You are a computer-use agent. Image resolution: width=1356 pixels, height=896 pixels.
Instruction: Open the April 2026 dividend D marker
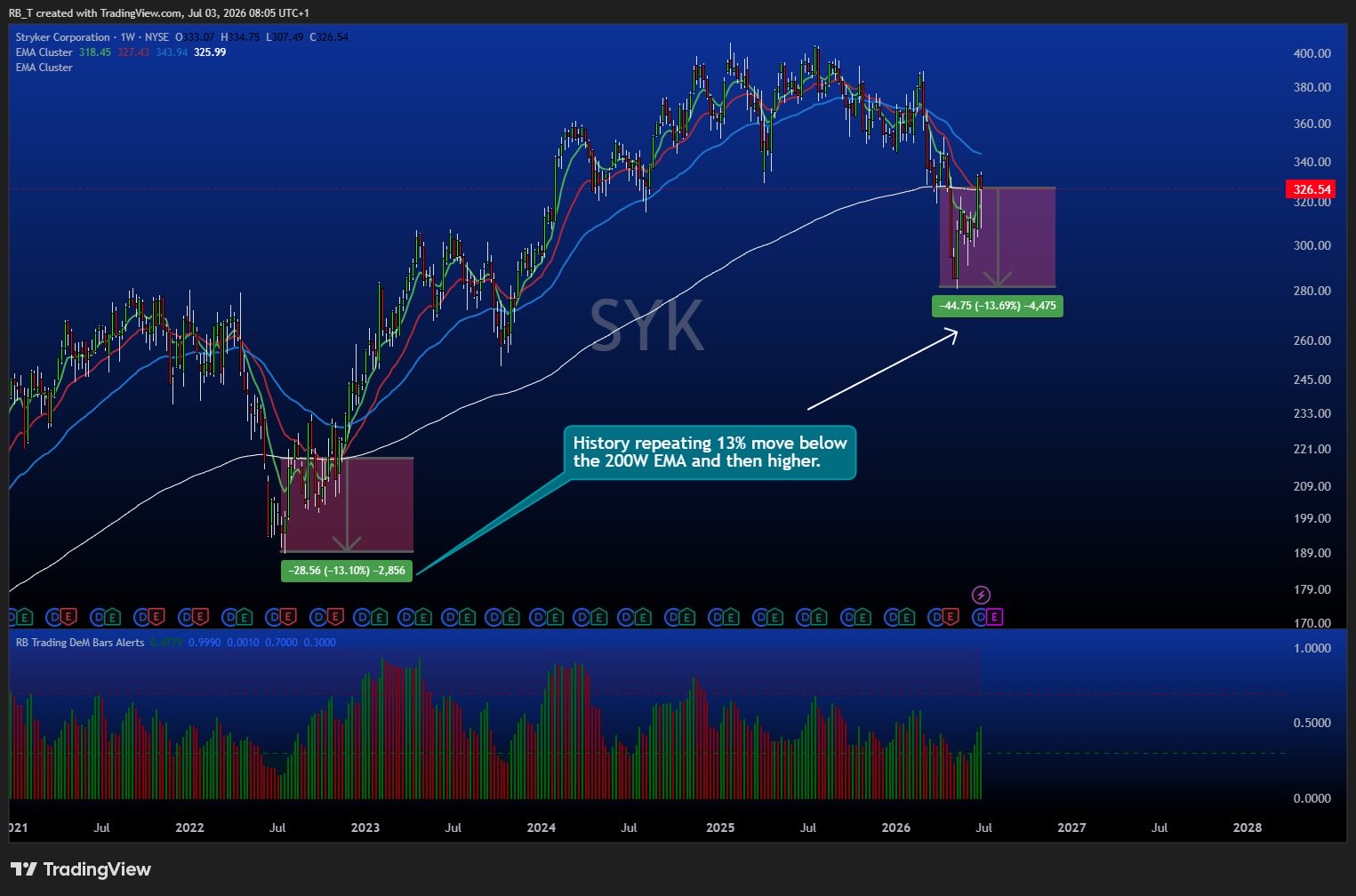click(x=936, y=616)
